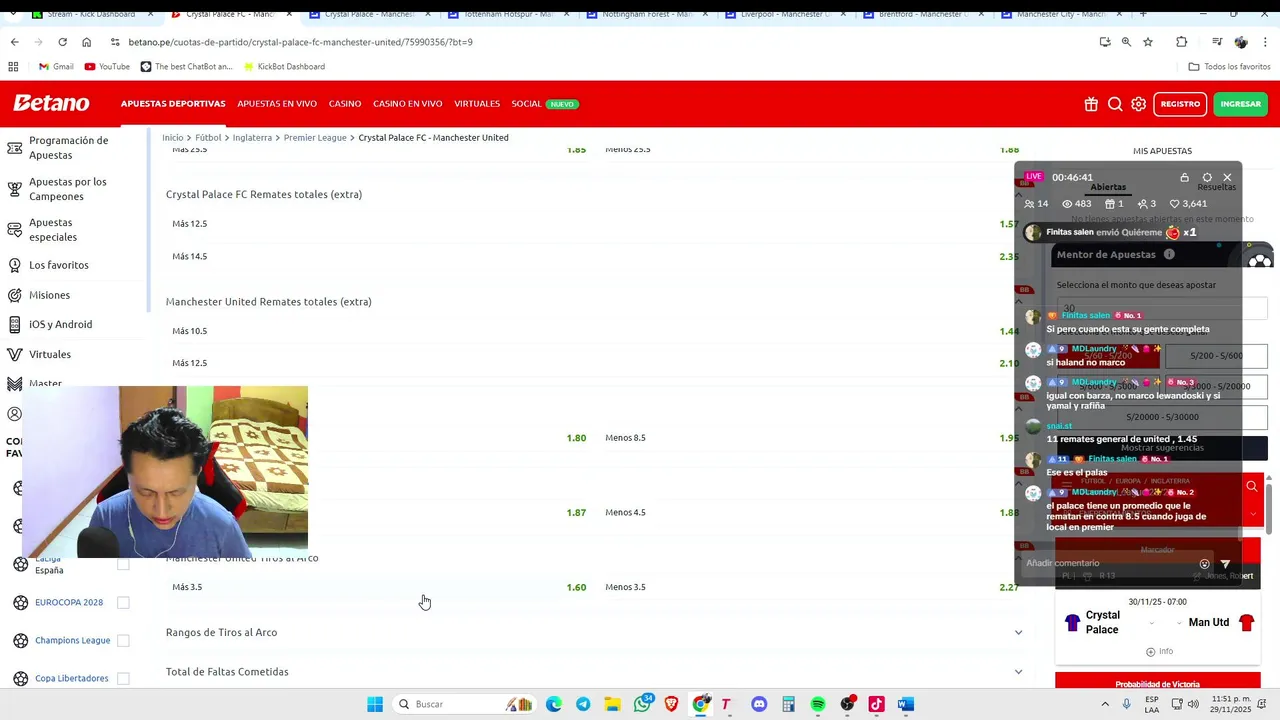Open File Explorer from taskbar
Screen dimensions: 1280x720
coord(612,704)
